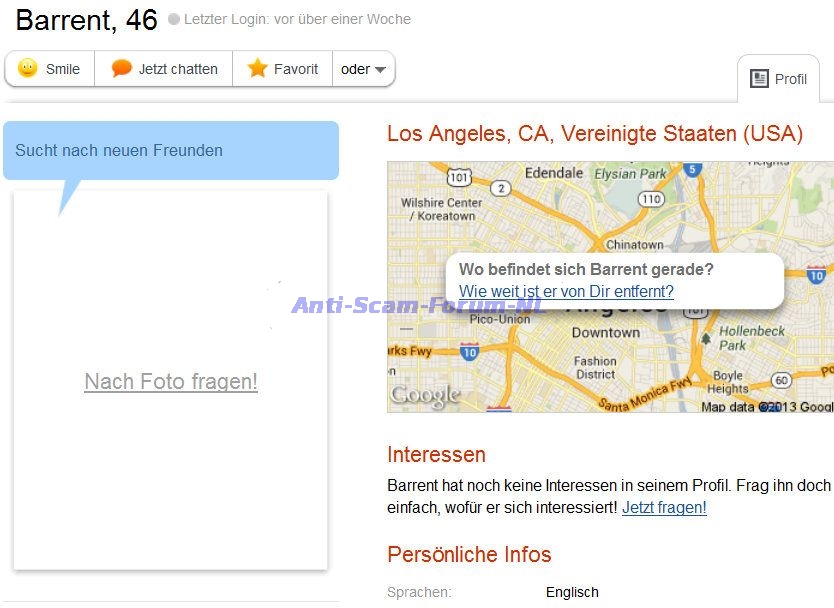Image resolution: width=834 pixels, height=608 pixels.
Task: Click the 'Sucht nach neuen Freunden' speech bubble
Action: [170, 151]
